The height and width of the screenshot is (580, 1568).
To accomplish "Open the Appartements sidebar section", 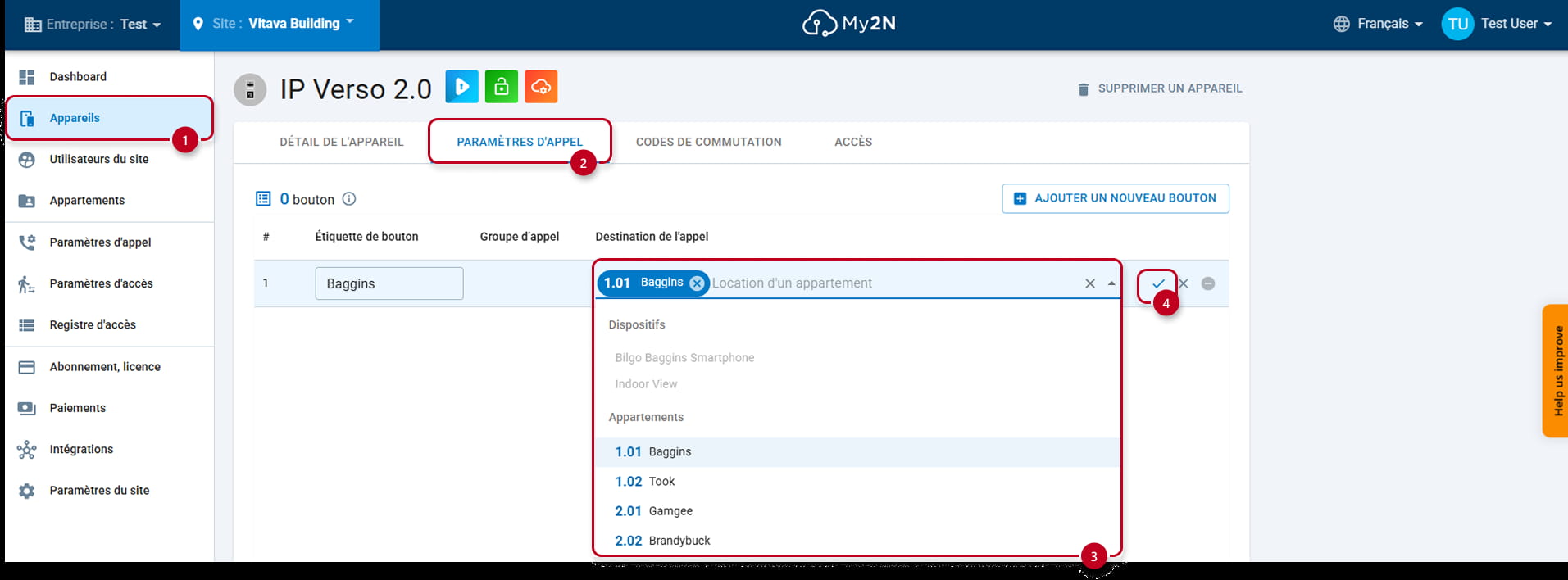I will pos(109,201).
